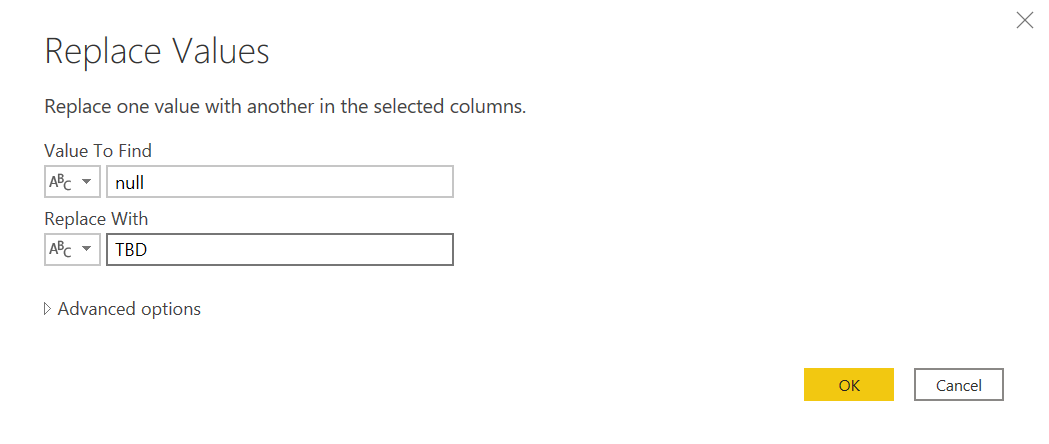Click the ABC type icon for Value To Find
This screenshot has height=444, width=1049.
point(60,182)
